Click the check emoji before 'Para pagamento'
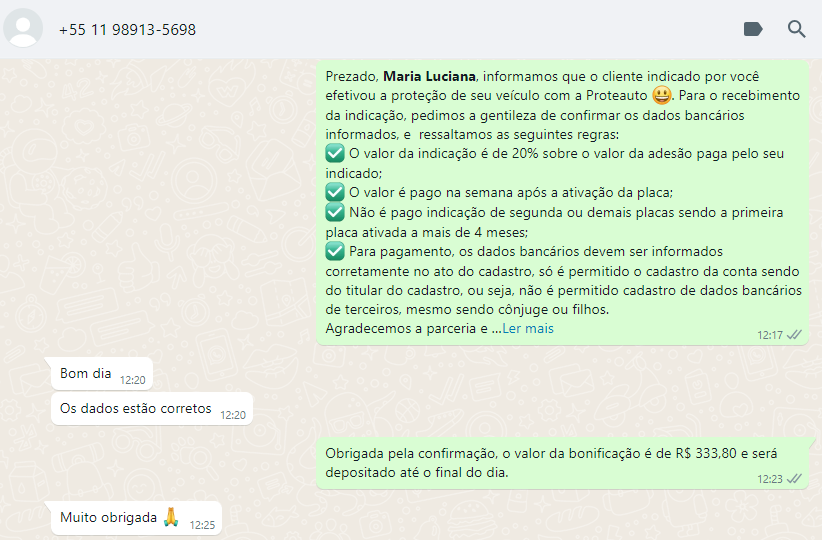Screen dimensions: 822x540 tap(334, 251)
